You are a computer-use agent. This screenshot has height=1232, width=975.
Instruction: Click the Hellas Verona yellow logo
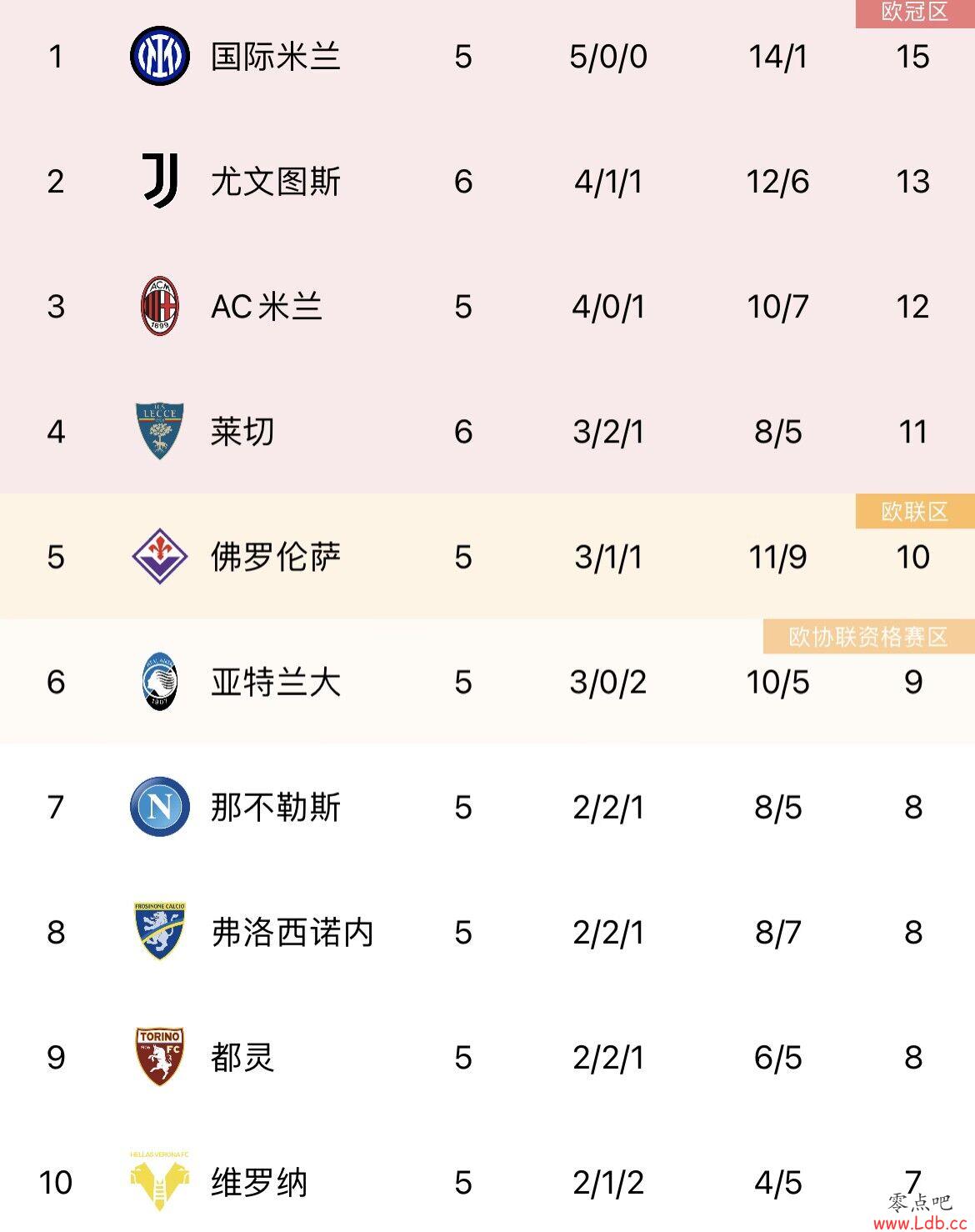click(159, 1181)
